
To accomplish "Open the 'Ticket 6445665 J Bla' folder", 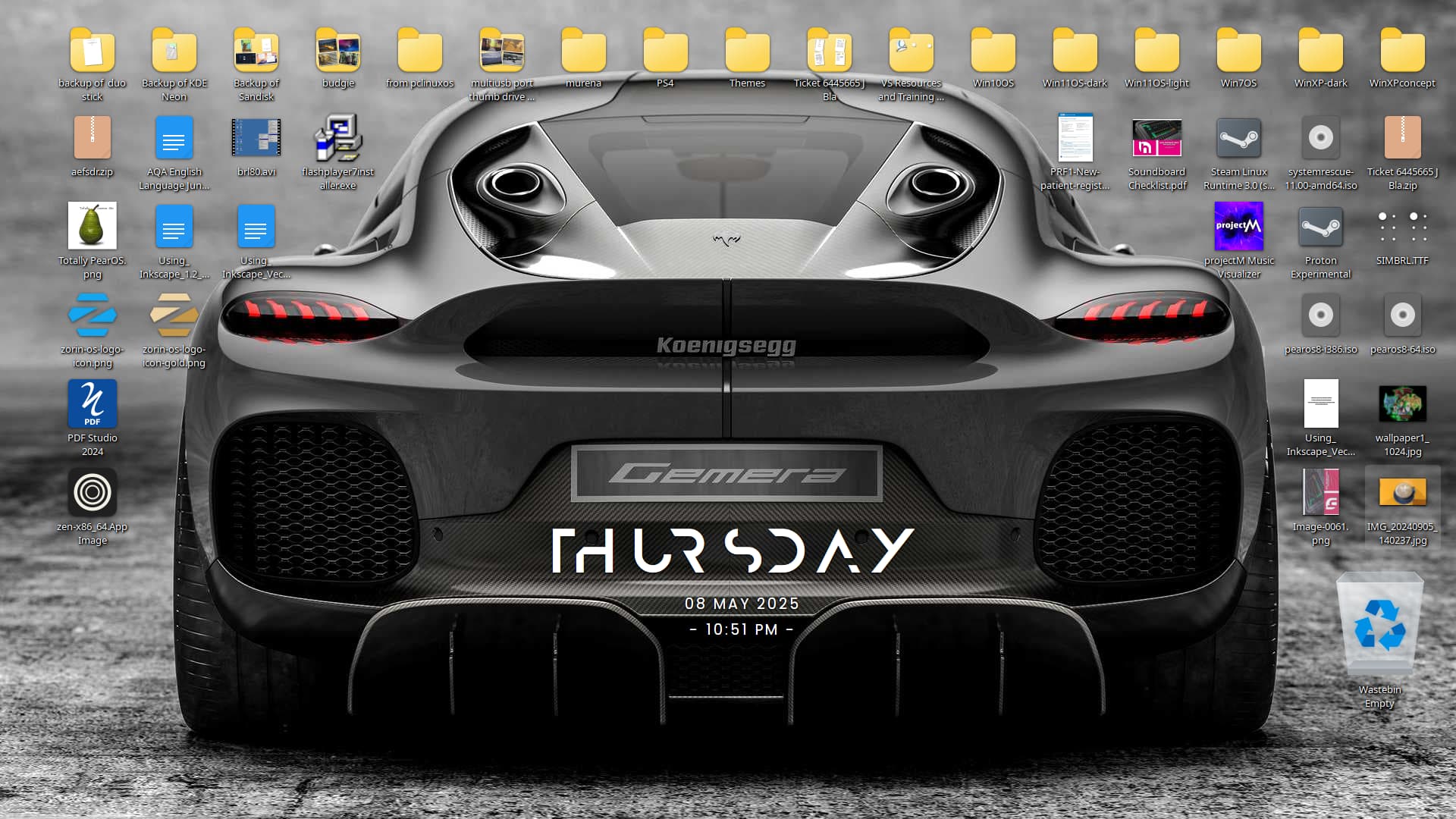I will [829, 50].
